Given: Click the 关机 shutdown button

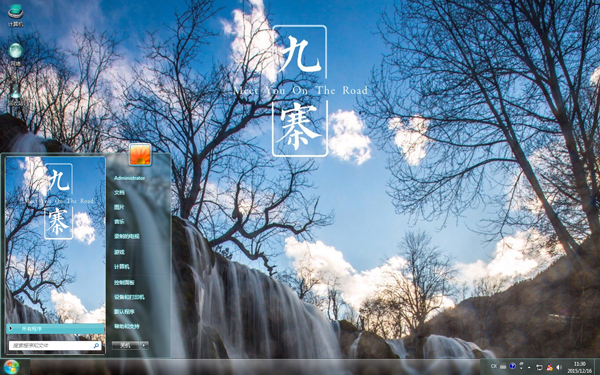Looking at the screenshot, I should coord(126,345).
